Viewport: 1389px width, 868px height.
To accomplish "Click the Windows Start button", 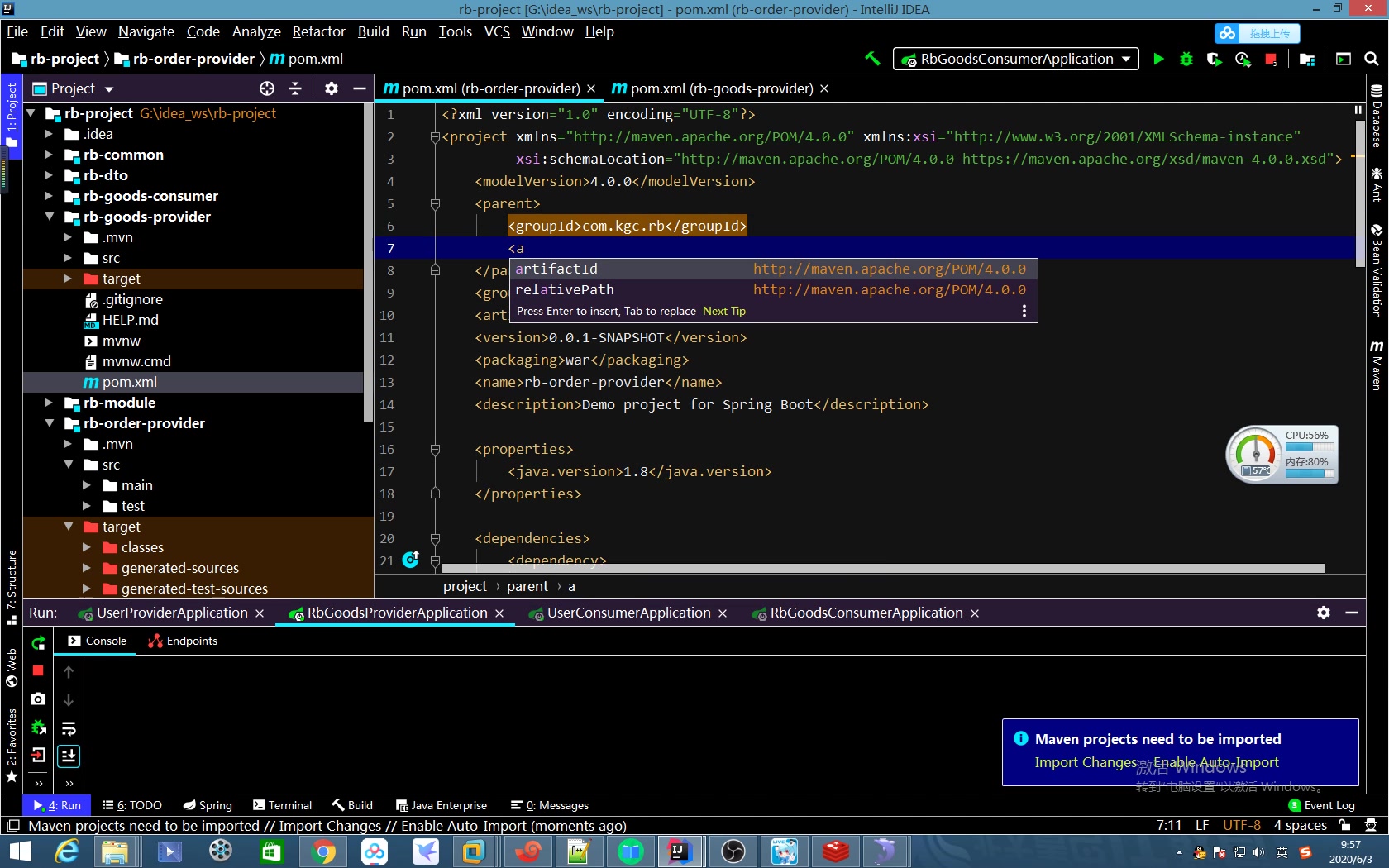I will [19, 851].
